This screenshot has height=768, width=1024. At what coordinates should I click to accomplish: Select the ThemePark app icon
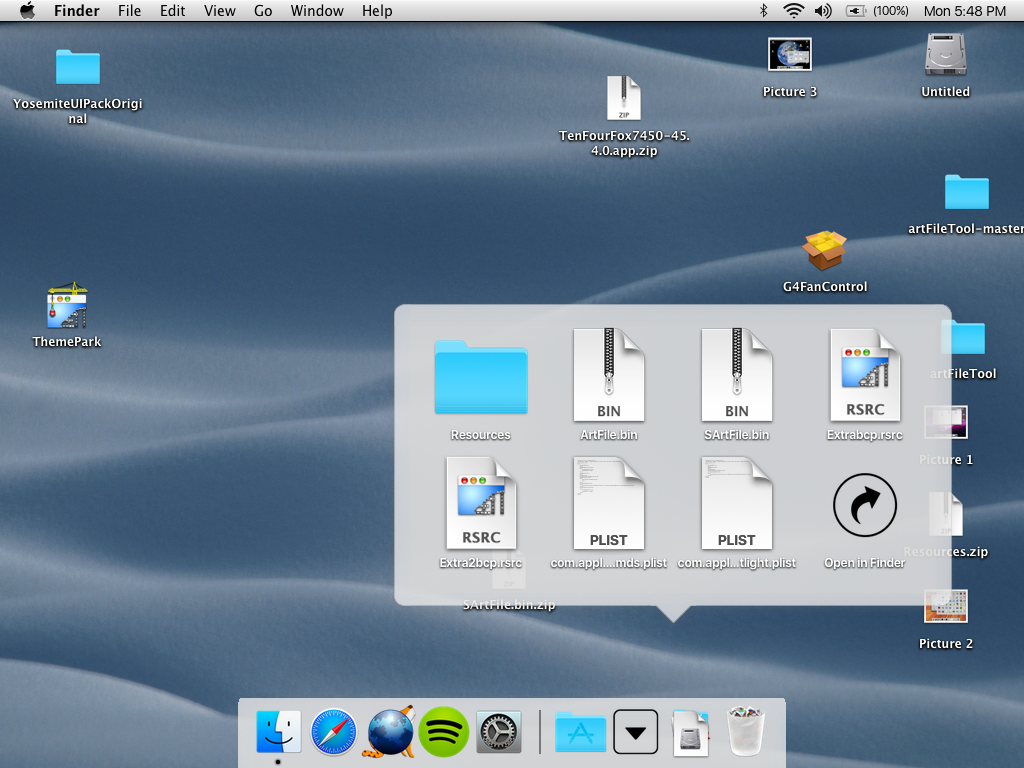point(67,305)
